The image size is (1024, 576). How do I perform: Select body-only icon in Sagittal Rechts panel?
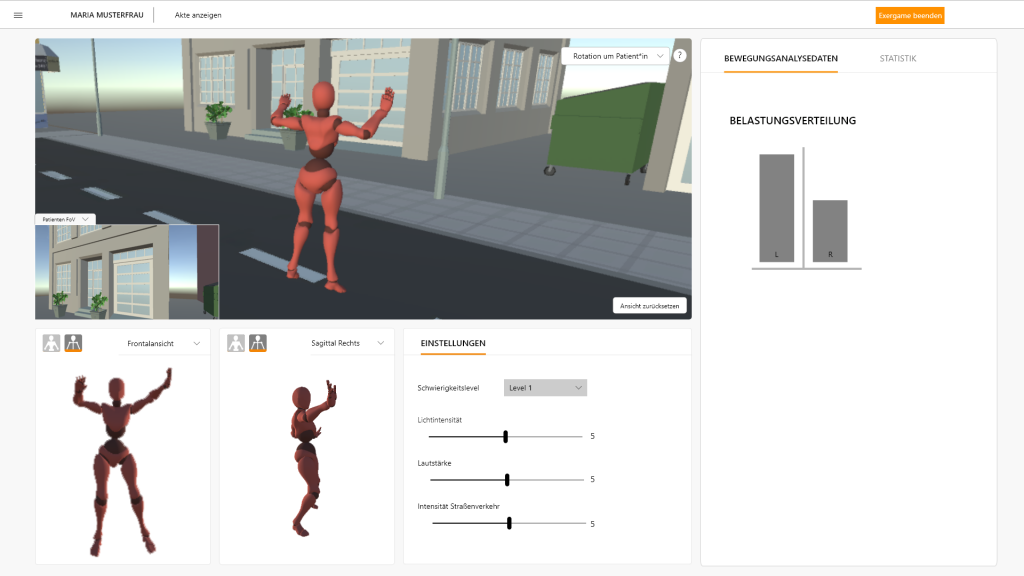(236, 343)
